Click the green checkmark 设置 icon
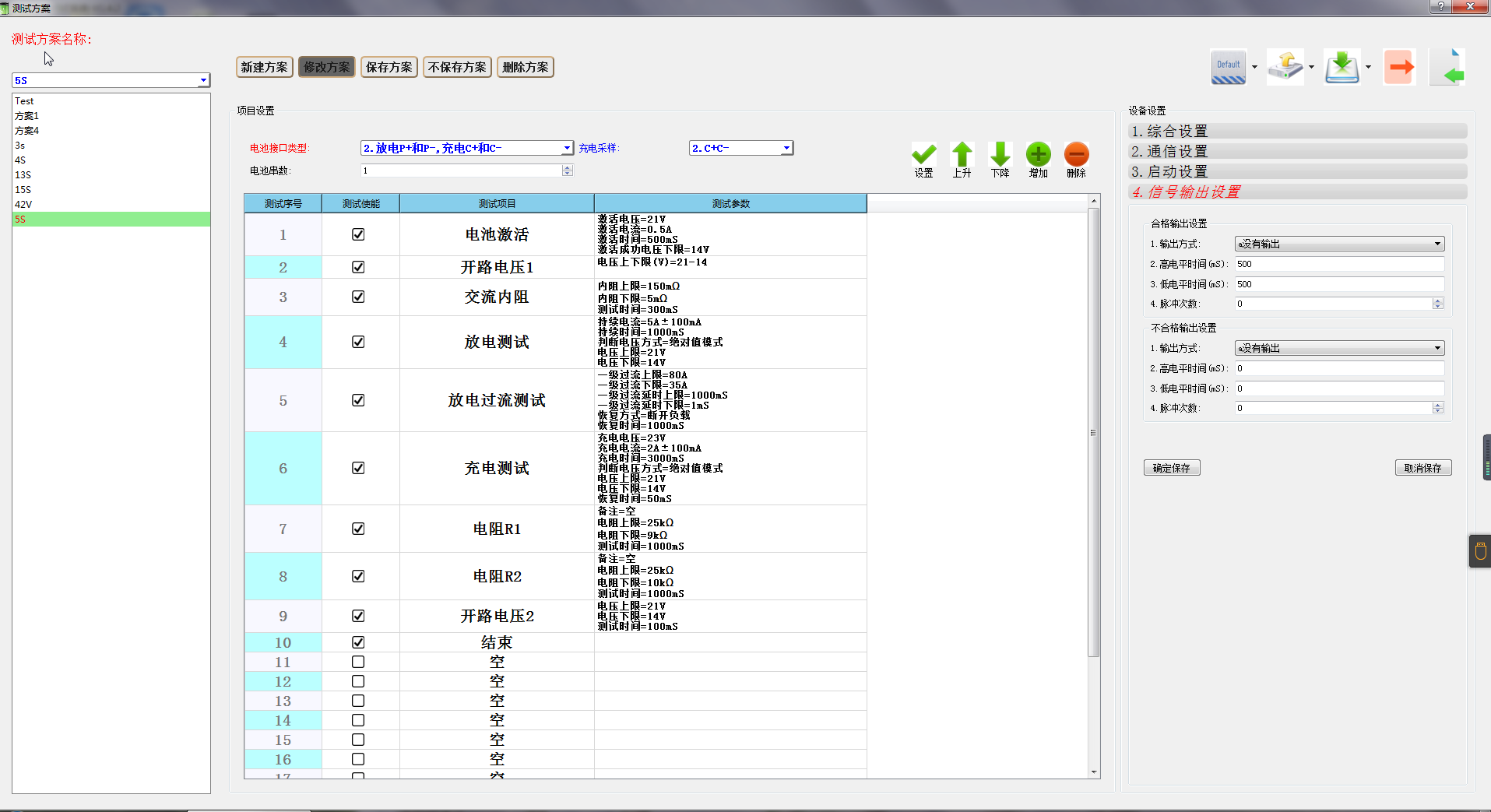This screenshot has width=1491, height=812. point(923,155)
